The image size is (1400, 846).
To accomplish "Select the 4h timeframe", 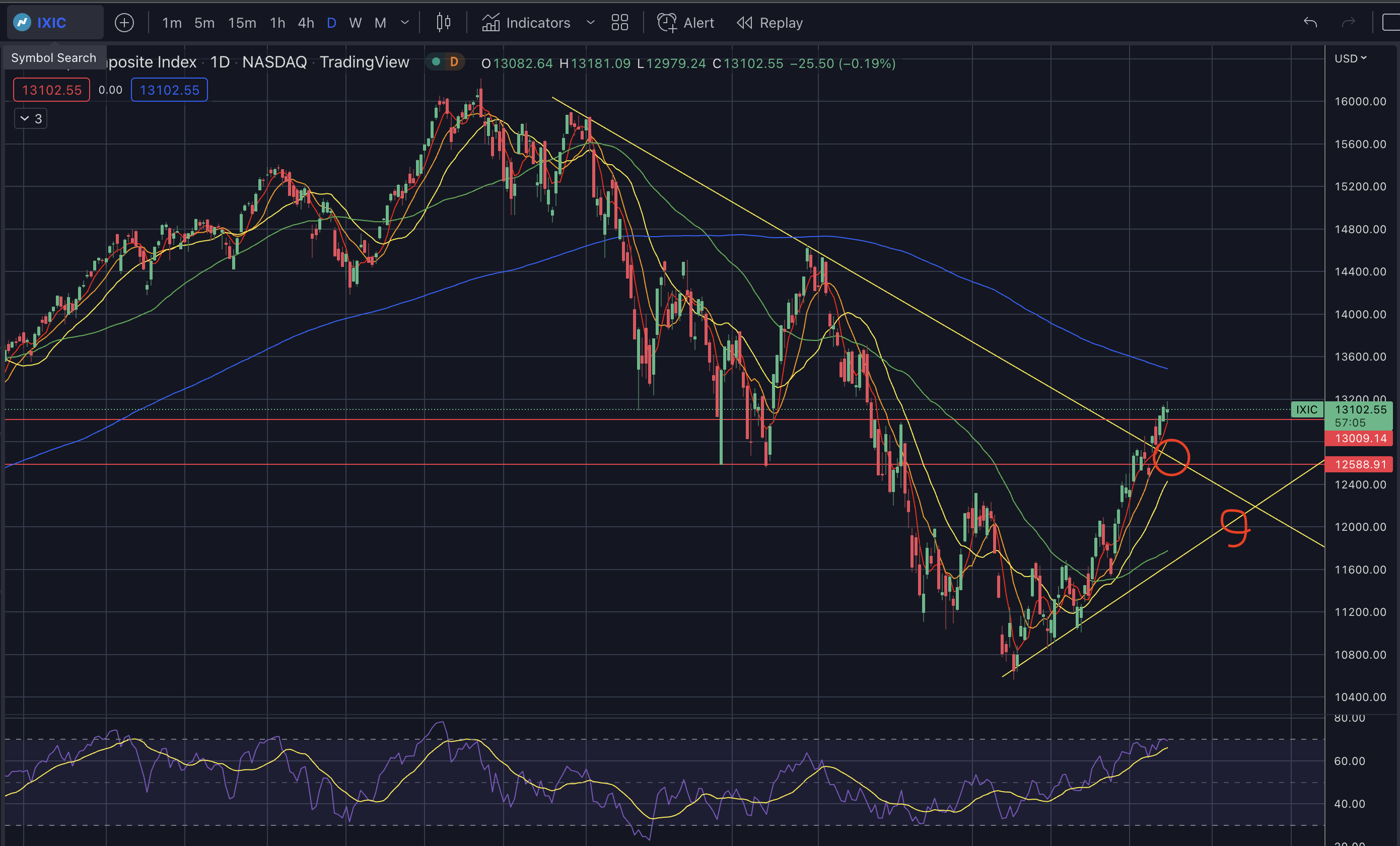I will 306,23.
